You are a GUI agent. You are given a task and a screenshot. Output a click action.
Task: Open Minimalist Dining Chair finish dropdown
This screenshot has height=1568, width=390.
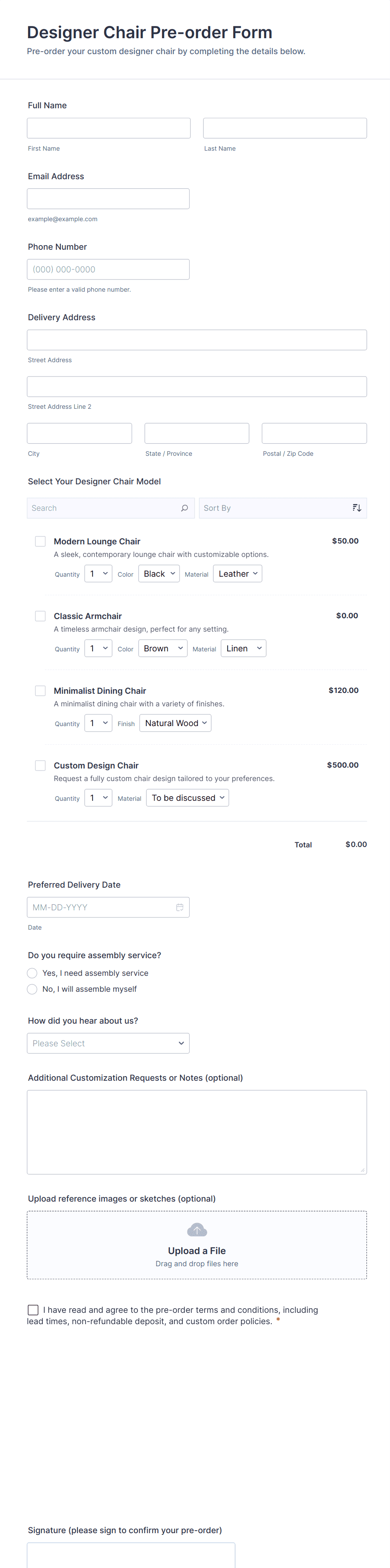(x=175, y=723)
